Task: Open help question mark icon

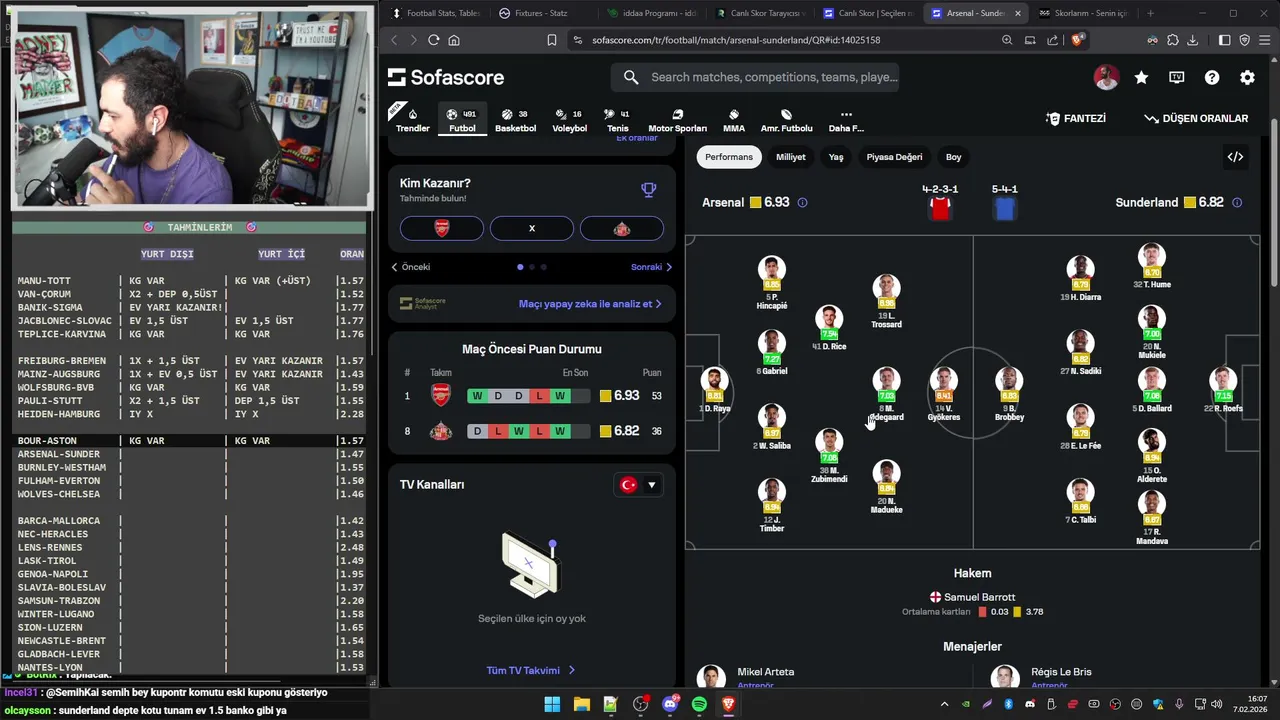Action: (x=1212, y=77)
